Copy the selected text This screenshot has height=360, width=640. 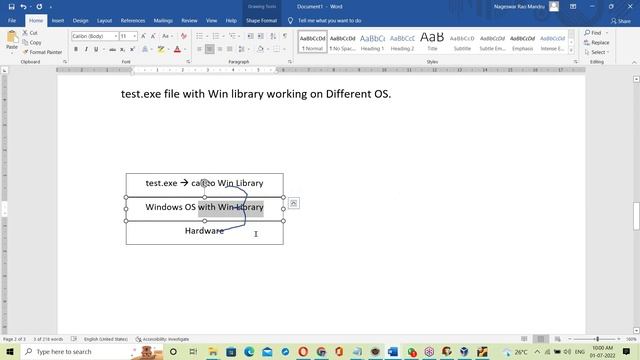pos(32,42)
